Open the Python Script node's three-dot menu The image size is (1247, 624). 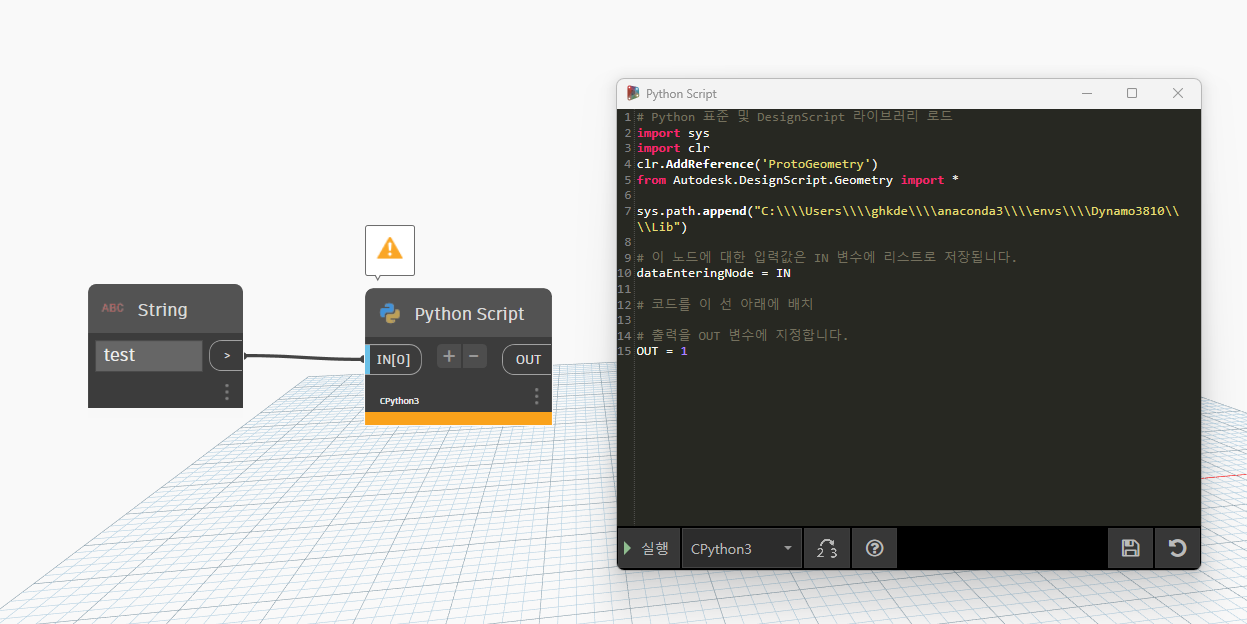(x=537, y=396)
